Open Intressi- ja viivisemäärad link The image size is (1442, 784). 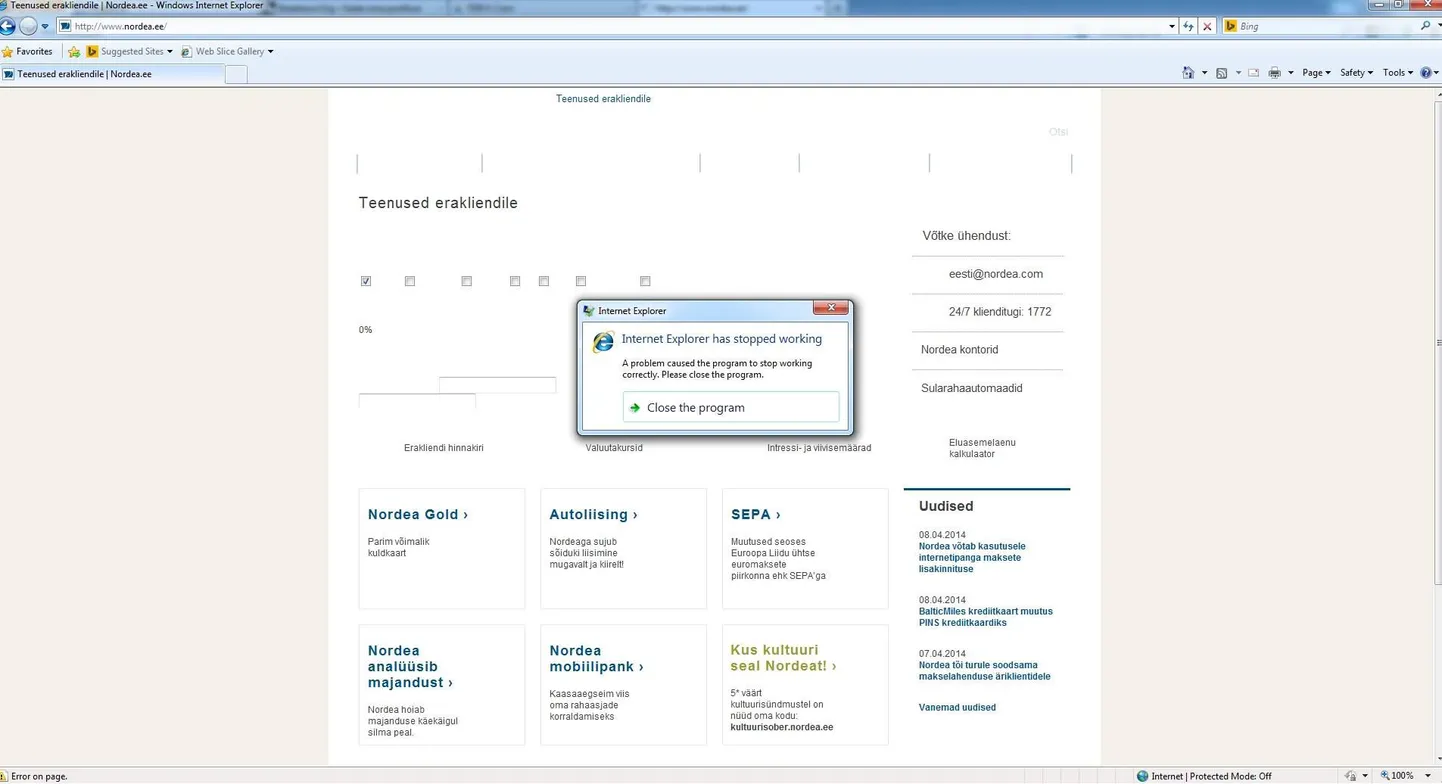819,448
